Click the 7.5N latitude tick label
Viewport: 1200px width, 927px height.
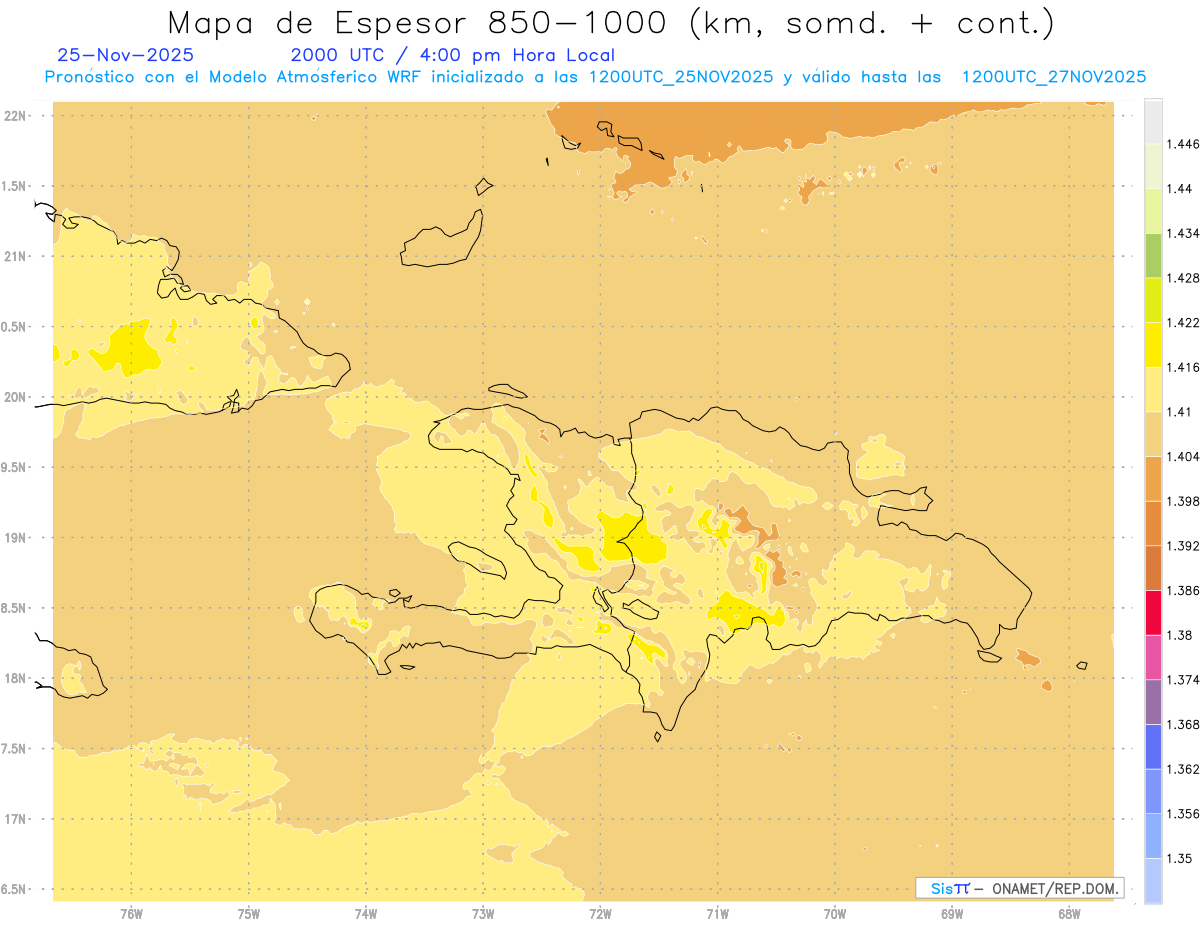tap(14, 749)
